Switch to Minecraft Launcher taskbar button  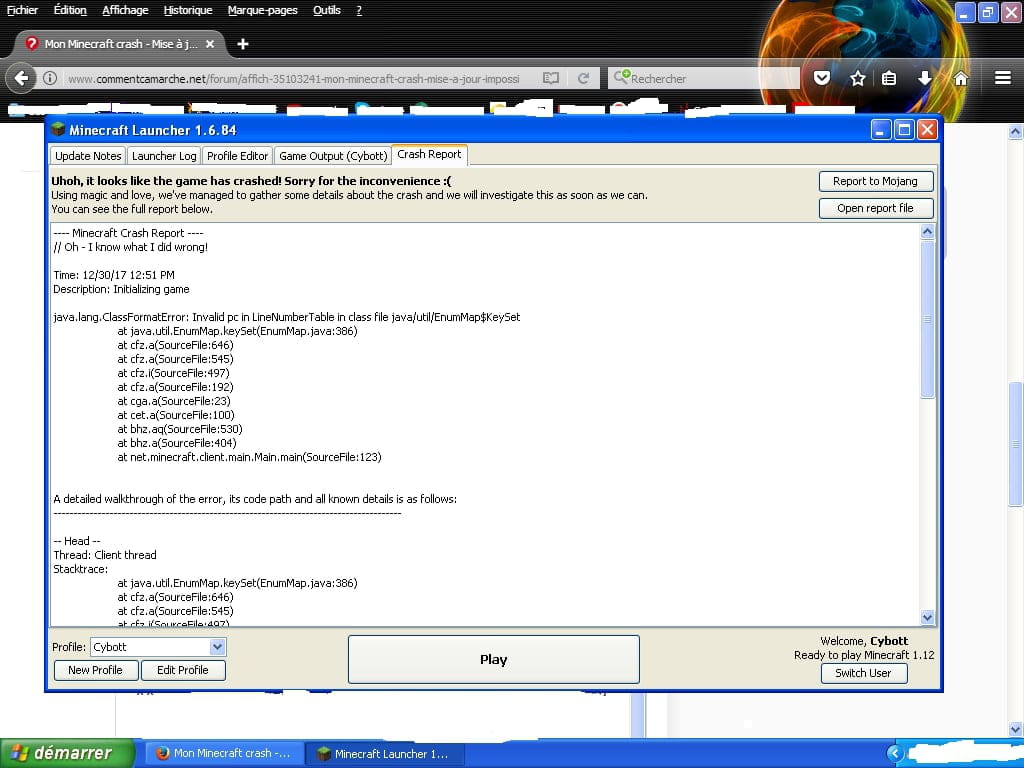pos(385,754)
